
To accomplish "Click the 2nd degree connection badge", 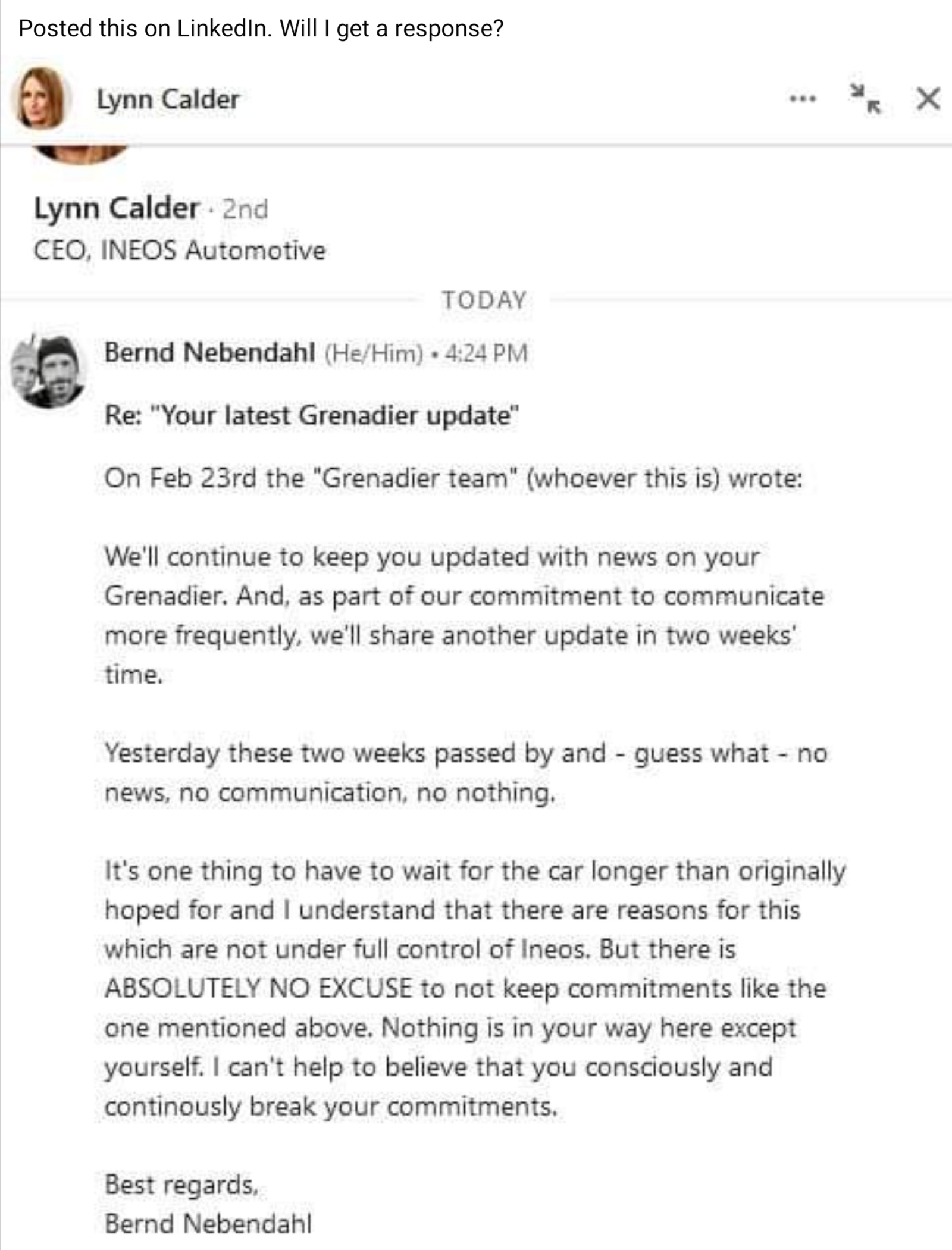I will [x=245, y=209].
